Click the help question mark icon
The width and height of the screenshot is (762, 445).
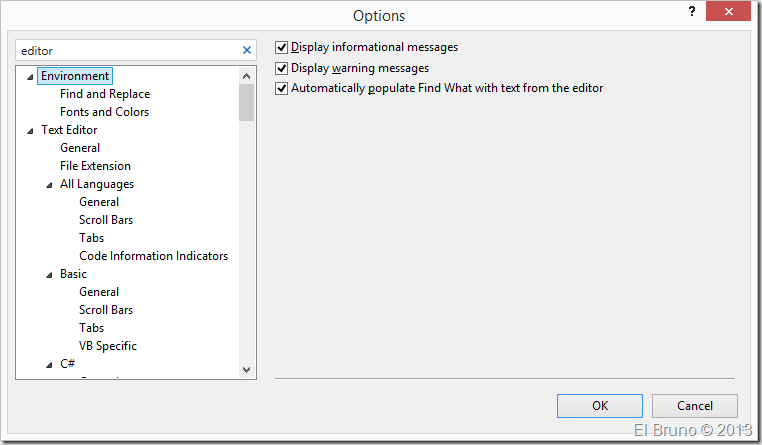tap(691, 11)
